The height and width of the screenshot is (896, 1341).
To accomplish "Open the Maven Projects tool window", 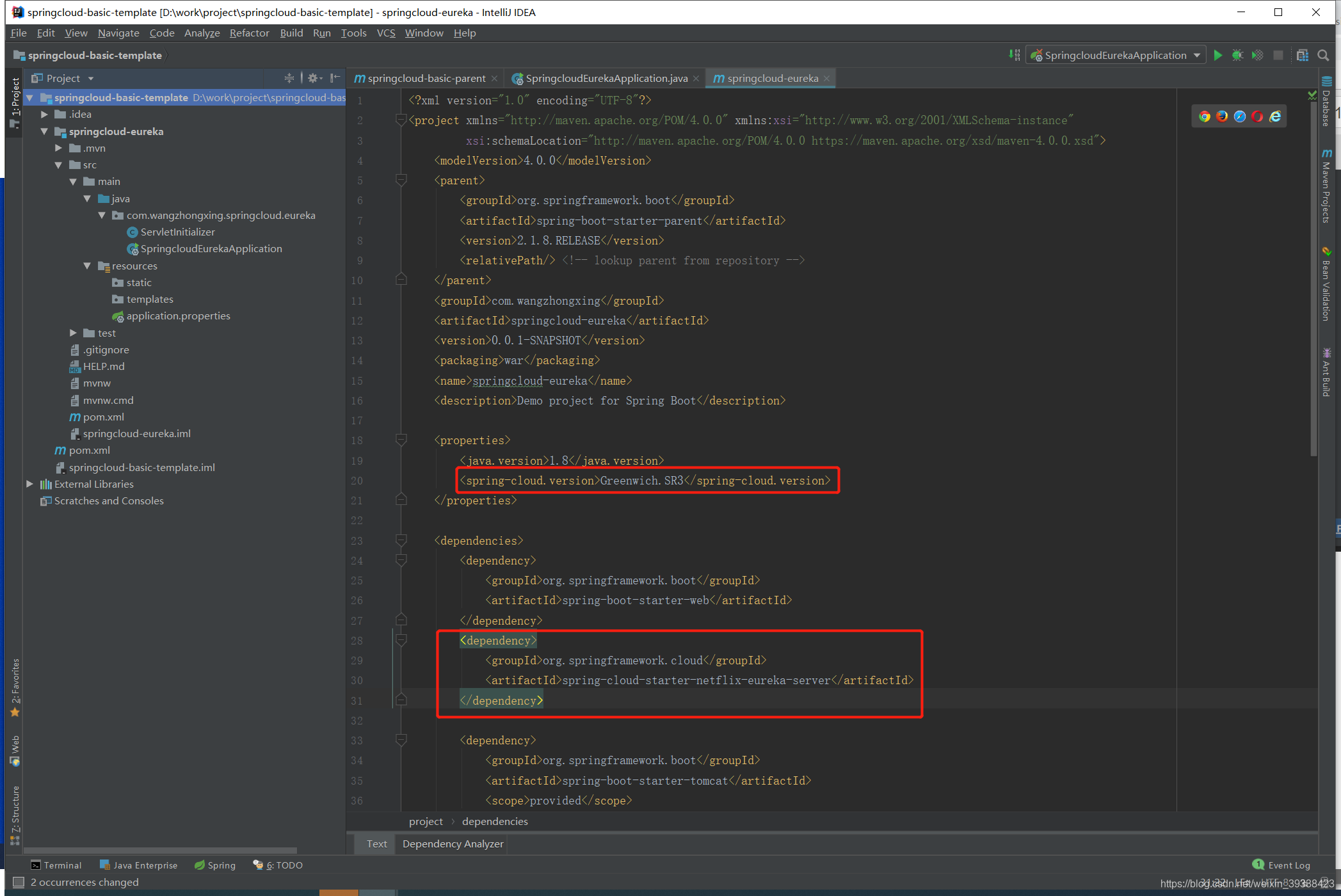I will [1327, 186].
